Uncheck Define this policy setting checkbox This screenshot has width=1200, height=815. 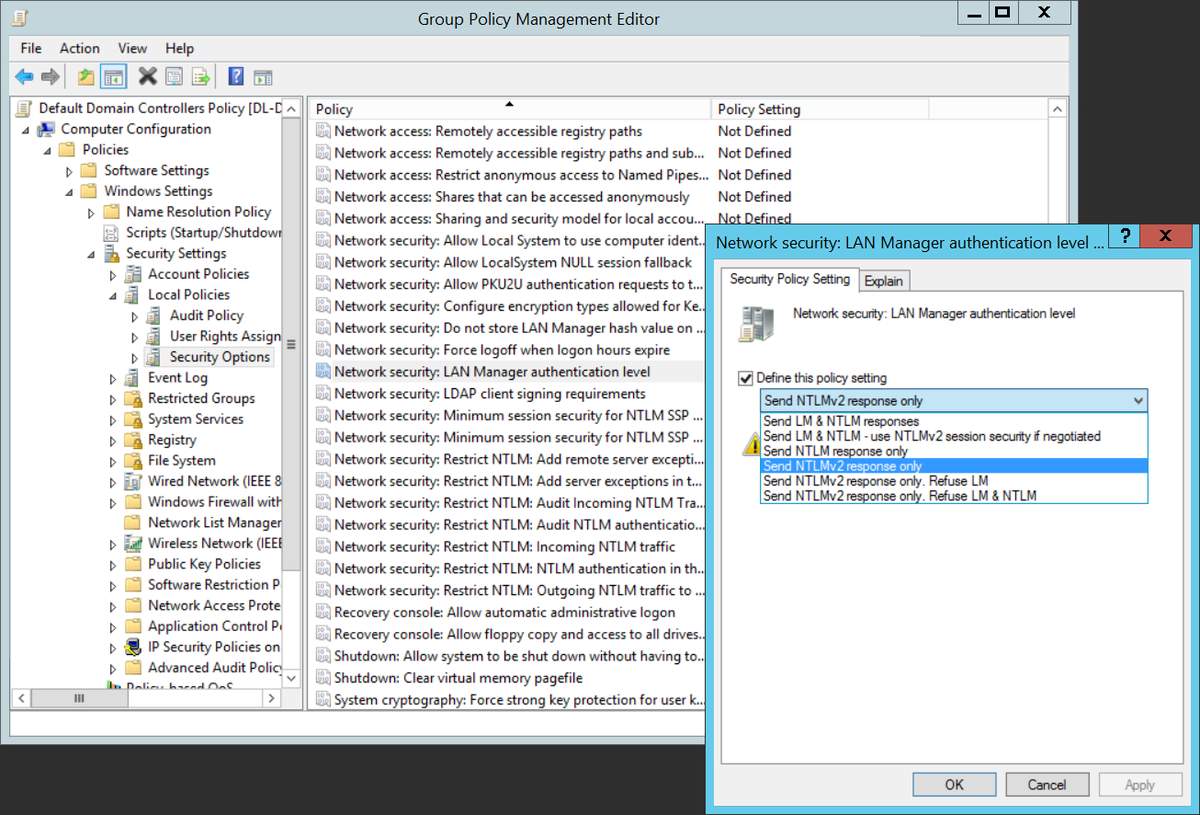pyautogui.click(x=745, y=378)
